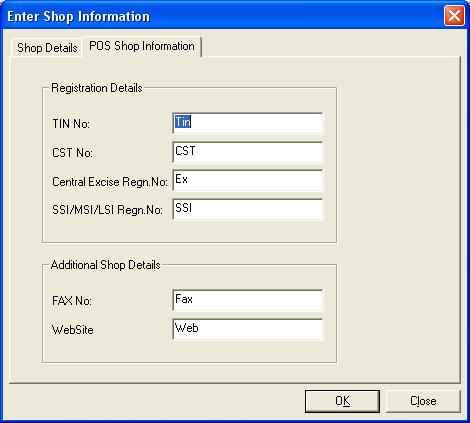470x423 pixels.
Task: Click the CST No: label
Action: [x=72, y=153]
